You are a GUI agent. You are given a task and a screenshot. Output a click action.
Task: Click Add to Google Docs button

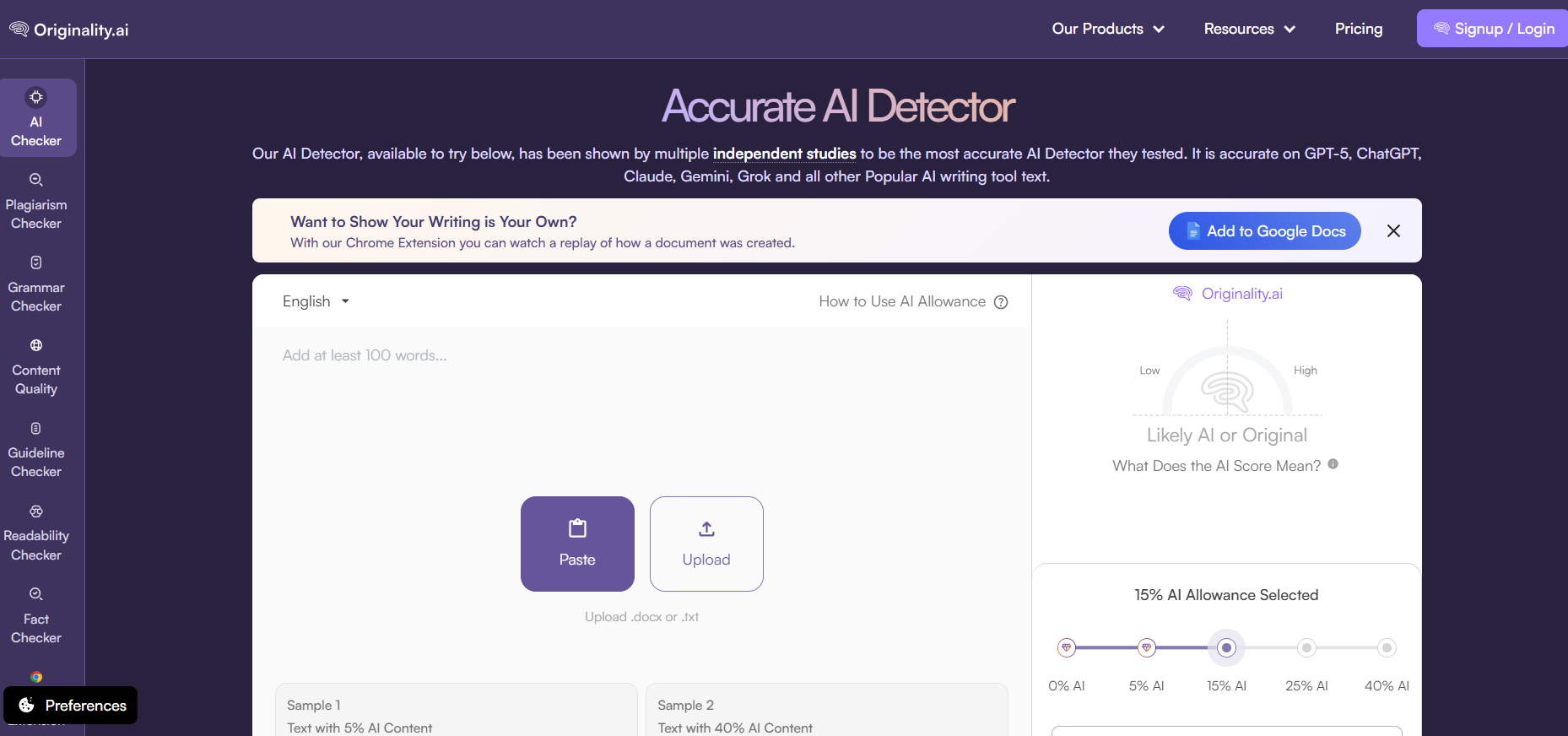[x=1264, y=231]
